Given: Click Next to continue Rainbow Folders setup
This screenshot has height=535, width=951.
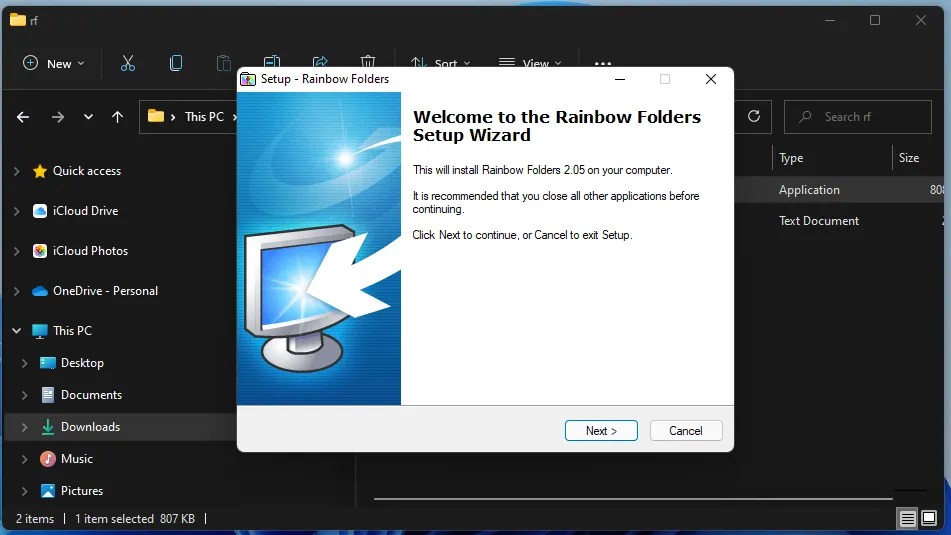Looking at the screenshot, I should click(x=601, y=431).
